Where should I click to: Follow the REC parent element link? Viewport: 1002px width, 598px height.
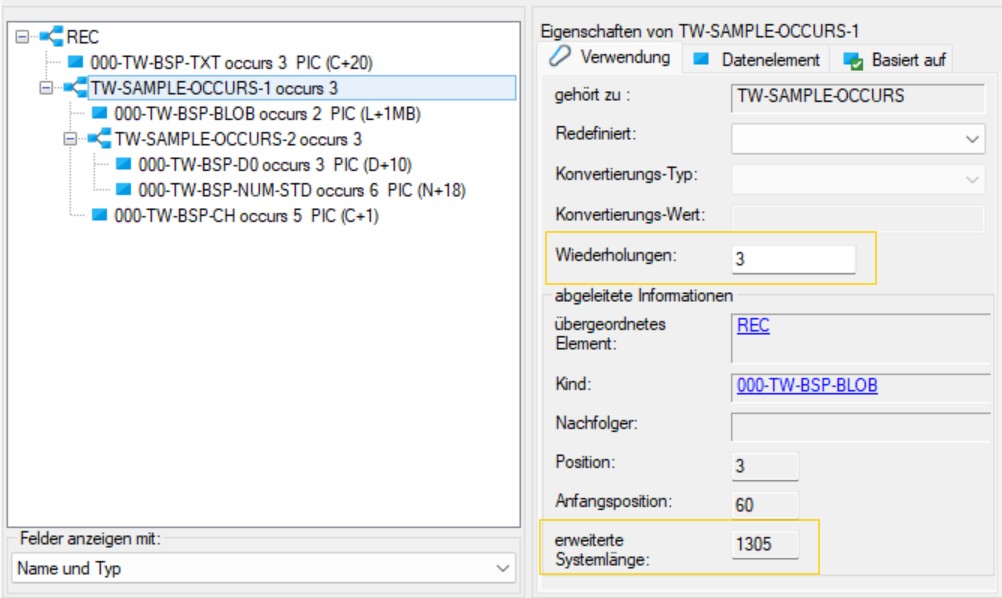[753, 325]
